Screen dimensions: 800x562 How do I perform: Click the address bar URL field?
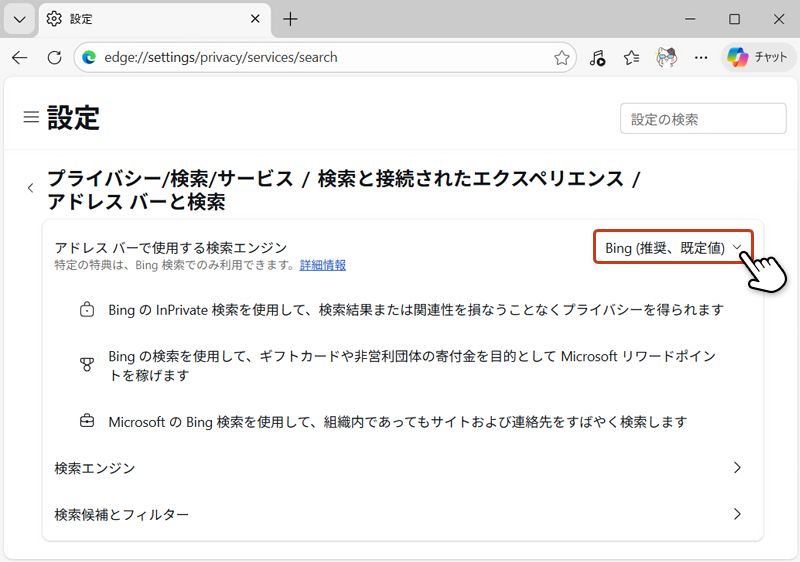pyautogui.click(x=324, y=58)
